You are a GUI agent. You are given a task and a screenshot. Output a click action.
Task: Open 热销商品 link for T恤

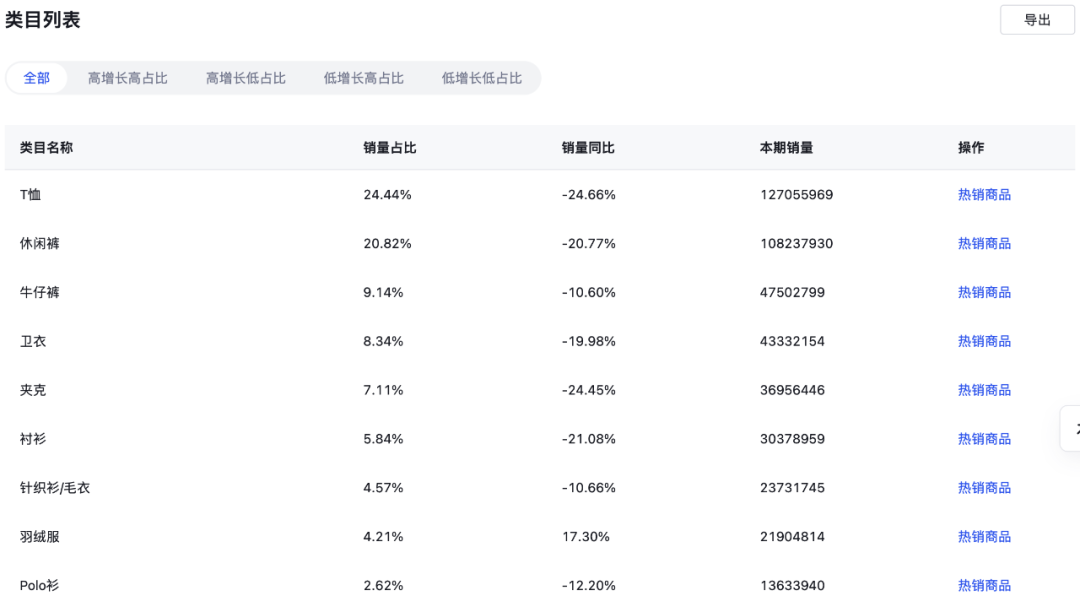(984, 195)
